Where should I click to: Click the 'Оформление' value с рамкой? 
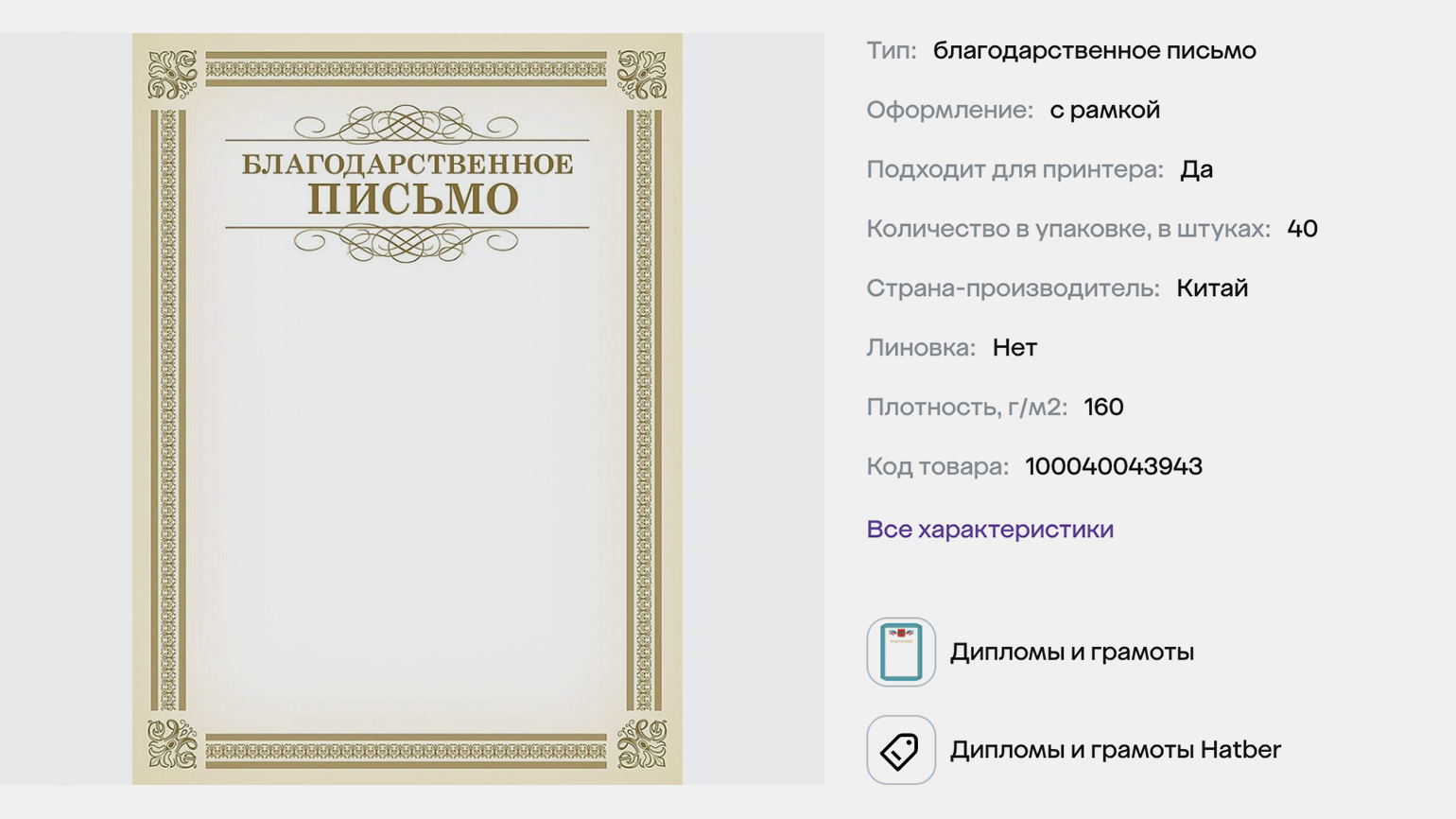pos(1105,111)
